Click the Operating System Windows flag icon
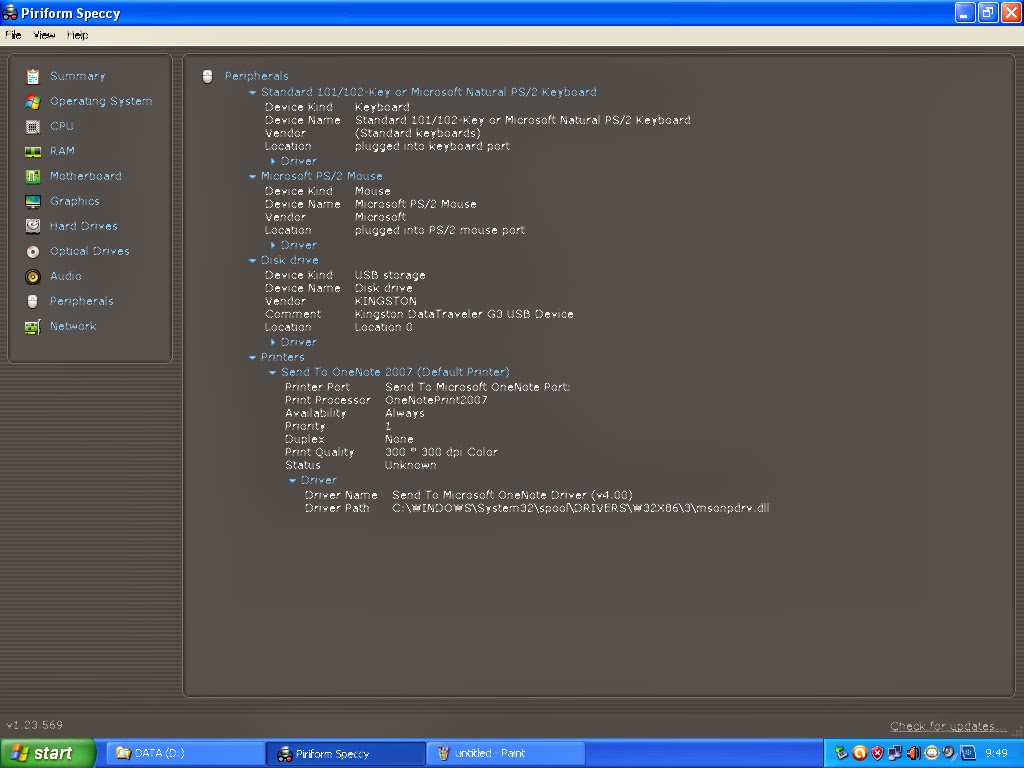The image size is (1024, 768). click(x=33, y=102)
